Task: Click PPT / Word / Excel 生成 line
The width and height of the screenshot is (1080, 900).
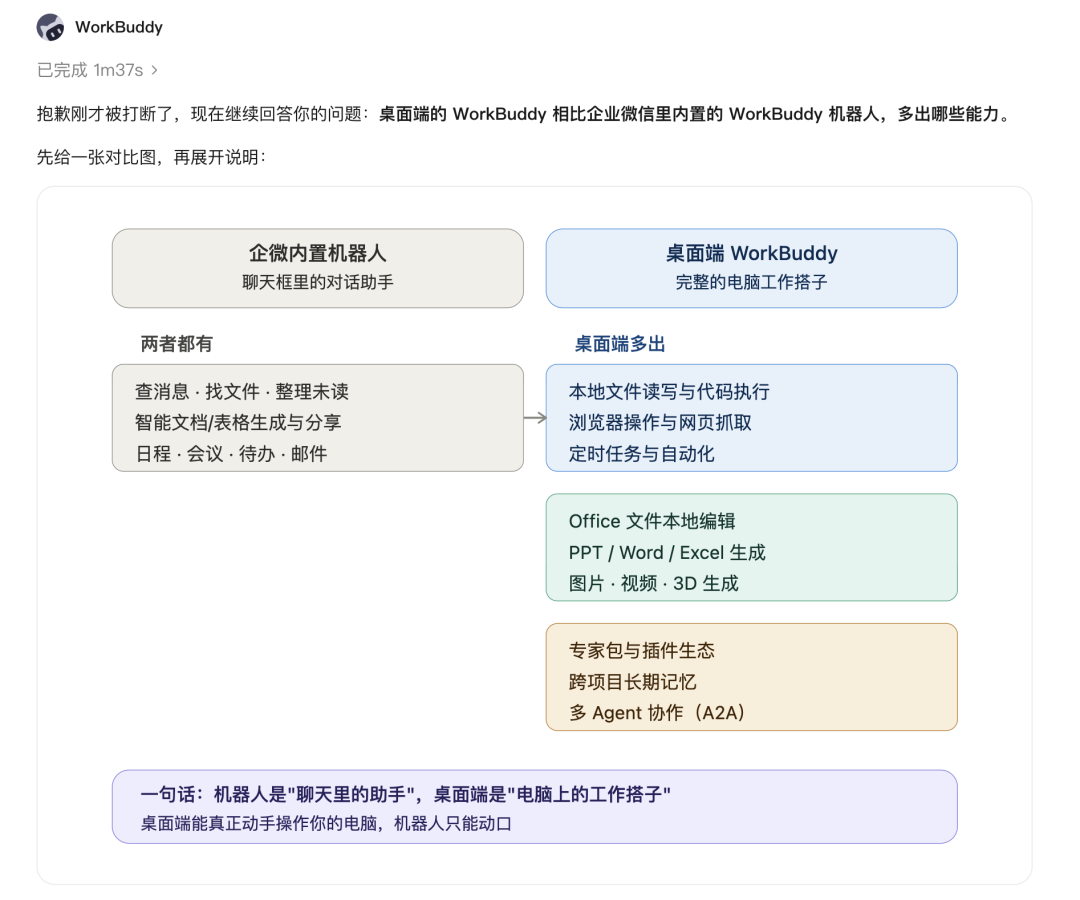Action: 667,552
